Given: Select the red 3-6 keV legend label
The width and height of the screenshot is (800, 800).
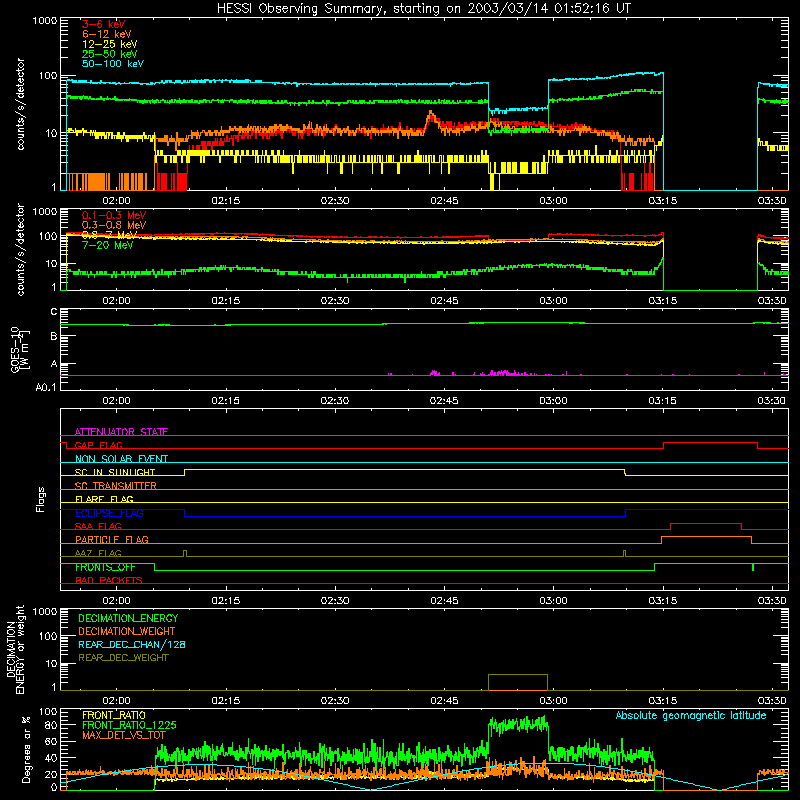Looking at the screenshot, I should pos(104,24).
